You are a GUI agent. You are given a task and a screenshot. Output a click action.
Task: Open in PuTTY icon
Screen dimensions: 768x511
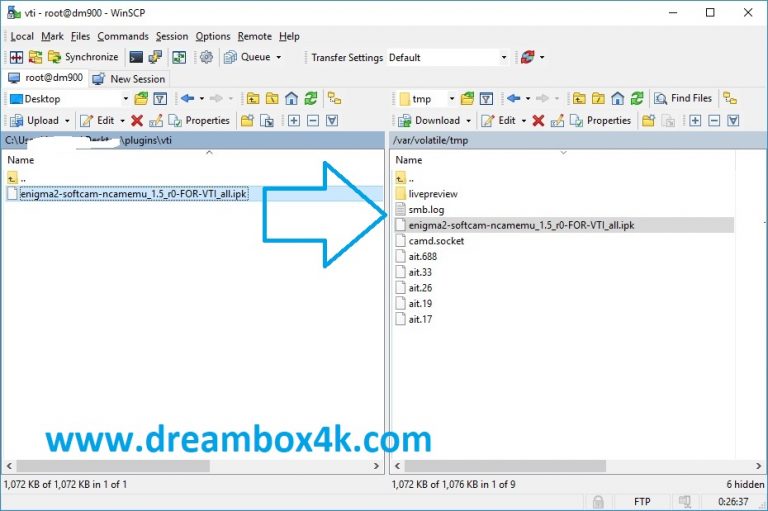coord(155,57)
